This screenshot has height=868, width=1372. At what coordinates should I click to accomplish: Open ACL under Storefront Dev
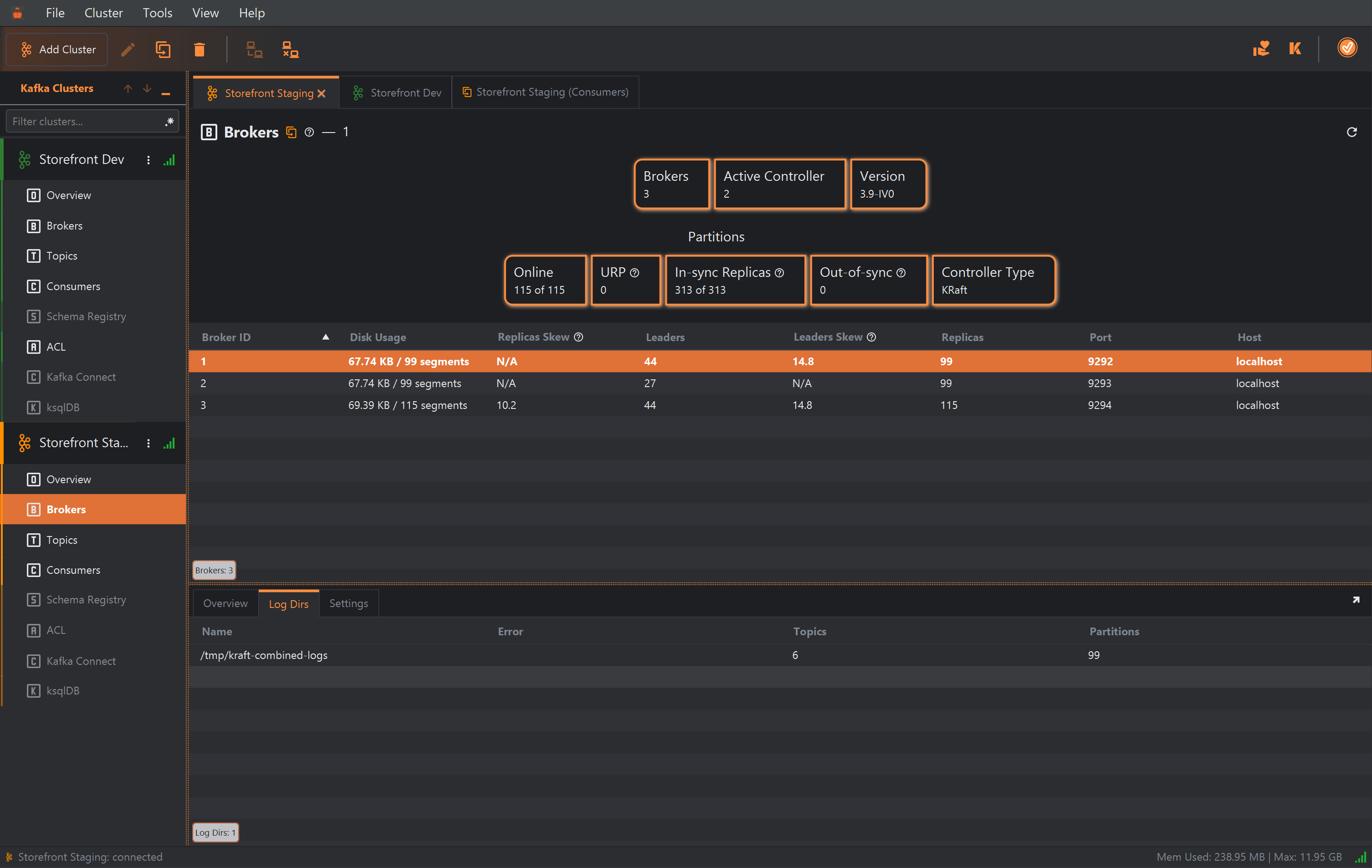(x=94, y=347)
